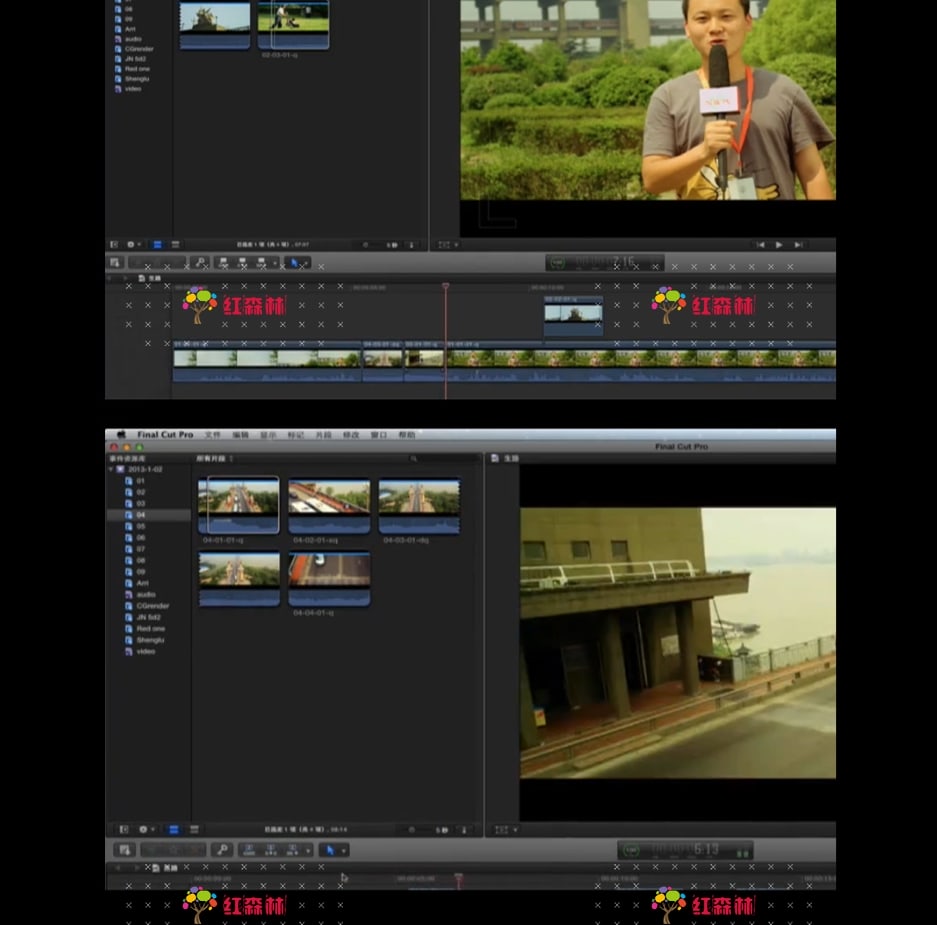Toggle the audio meters icon in bottom dashboard
937x925 pixels.
(x=742, y=853)
